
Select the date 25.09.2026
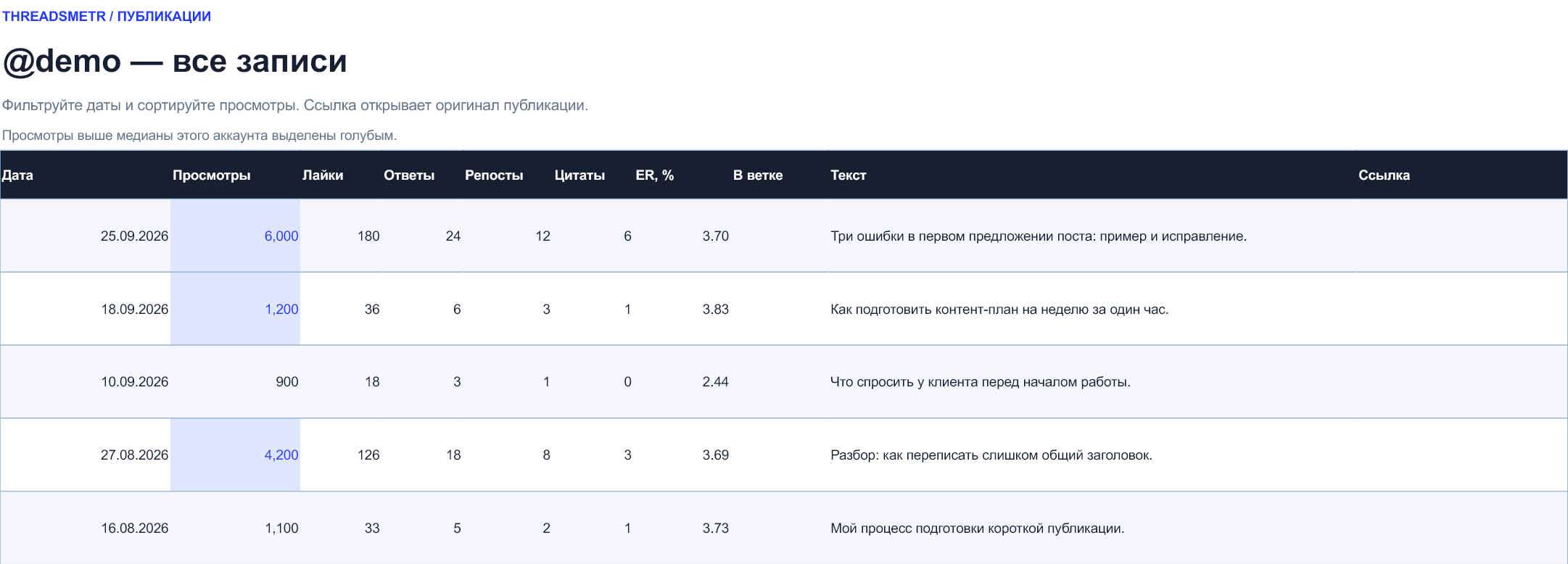tap(134, 236)
